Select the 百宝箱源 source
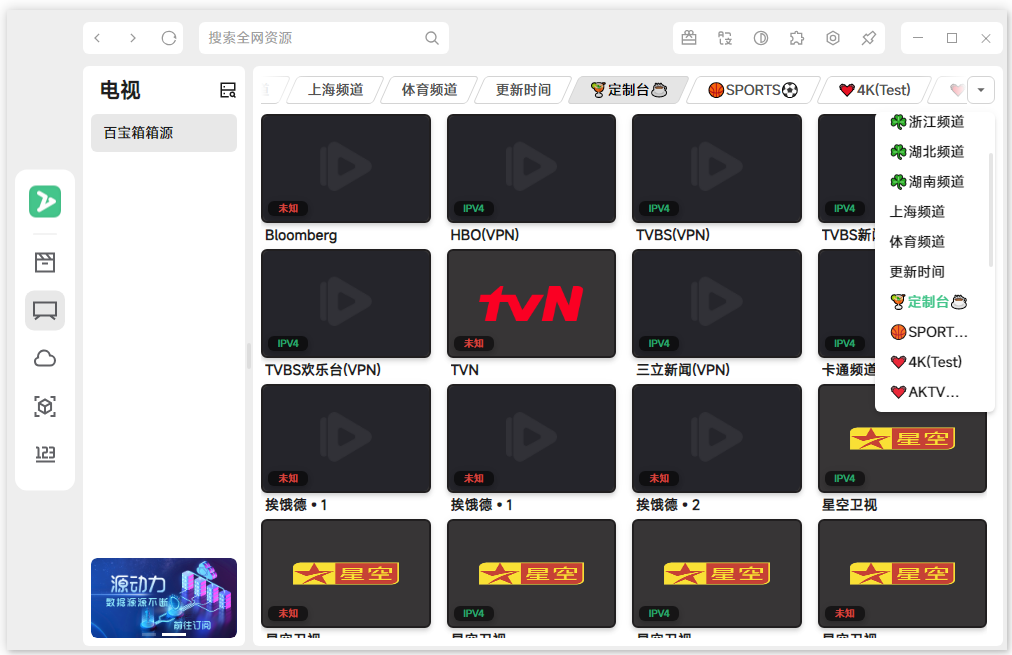Screen dimensions: 1012x655 [x=164, y=133]
